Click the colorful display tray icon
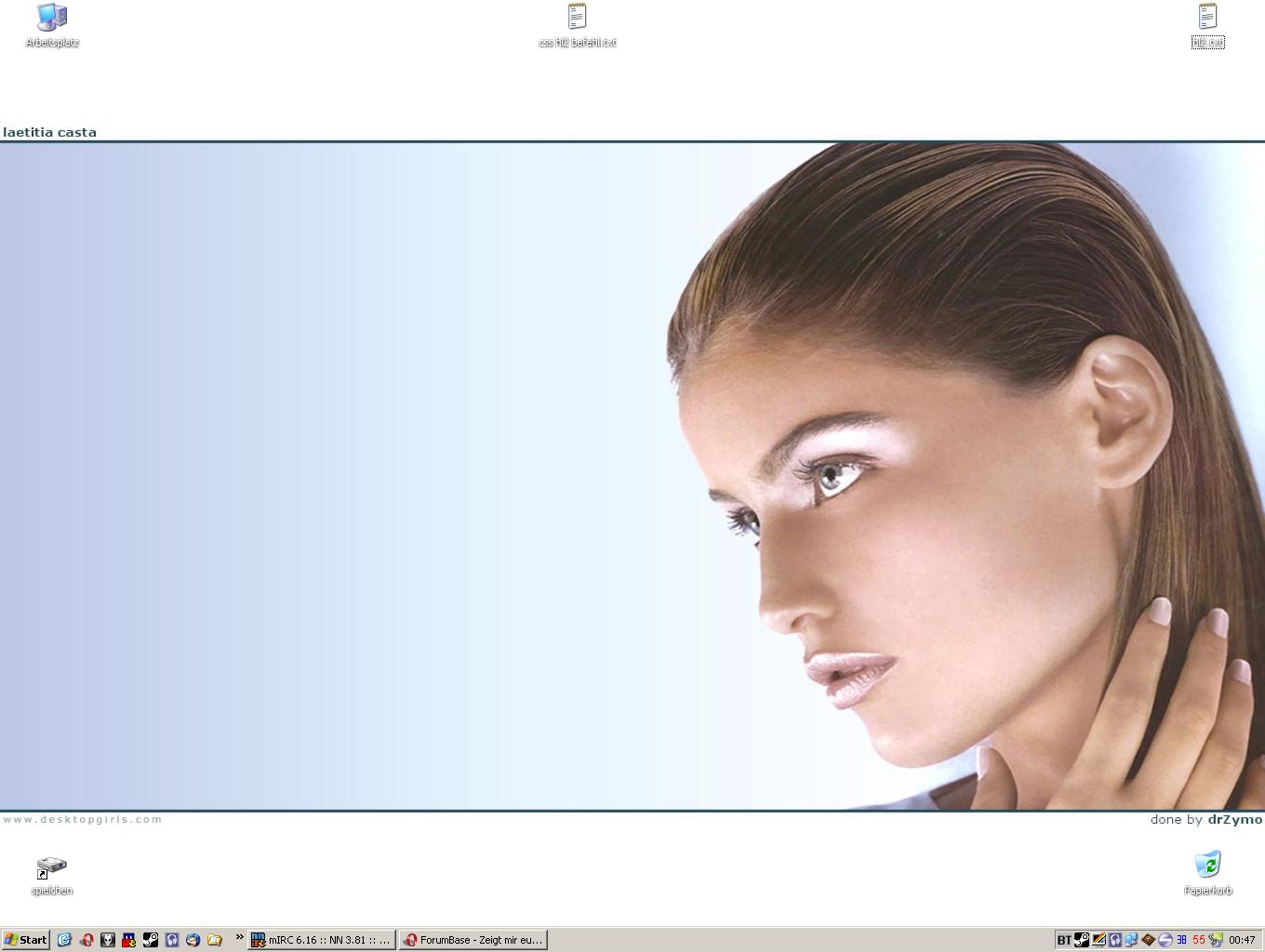 point(1099,940)
